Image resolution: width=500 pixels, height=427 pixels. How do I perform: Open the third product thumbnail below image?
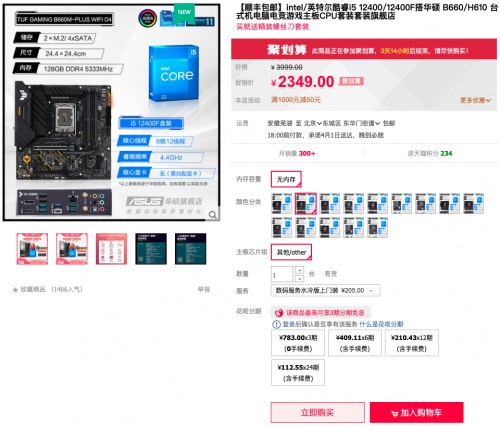tap(112, 249)
